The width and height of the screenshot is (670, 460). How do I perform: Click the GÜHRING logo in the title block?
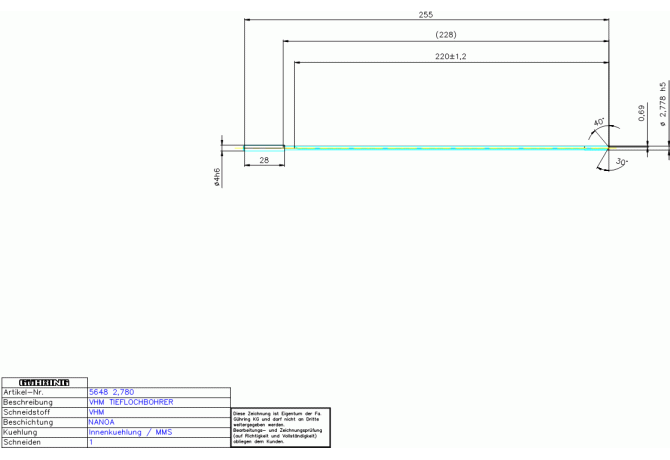point(44,382)
